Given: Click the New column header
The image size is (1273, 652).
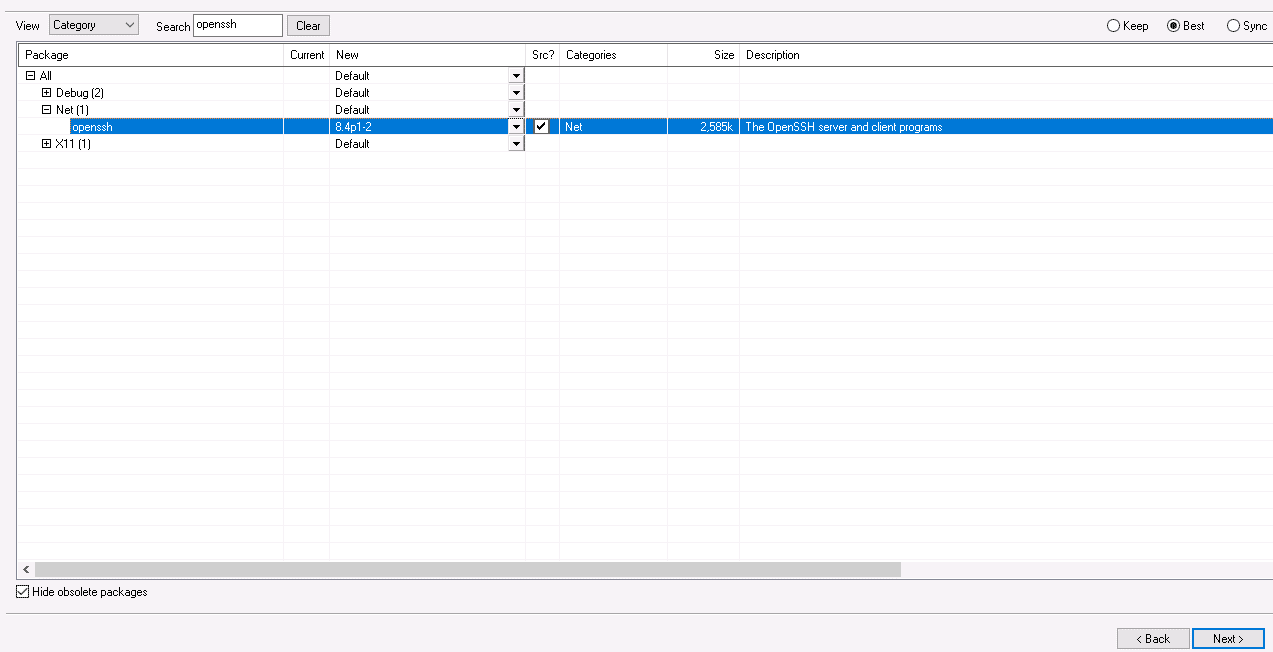Looking at the screenshot, I should tap(428, 55).
